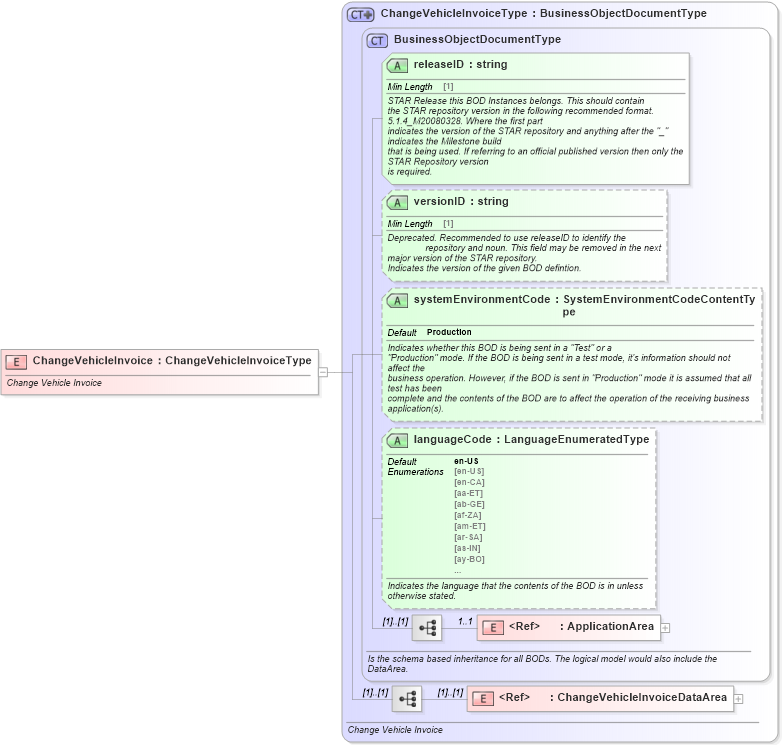Click the 1..1 cardinality before ApplicationArea
Screen dimensions: 783x745
coord(465,622)
